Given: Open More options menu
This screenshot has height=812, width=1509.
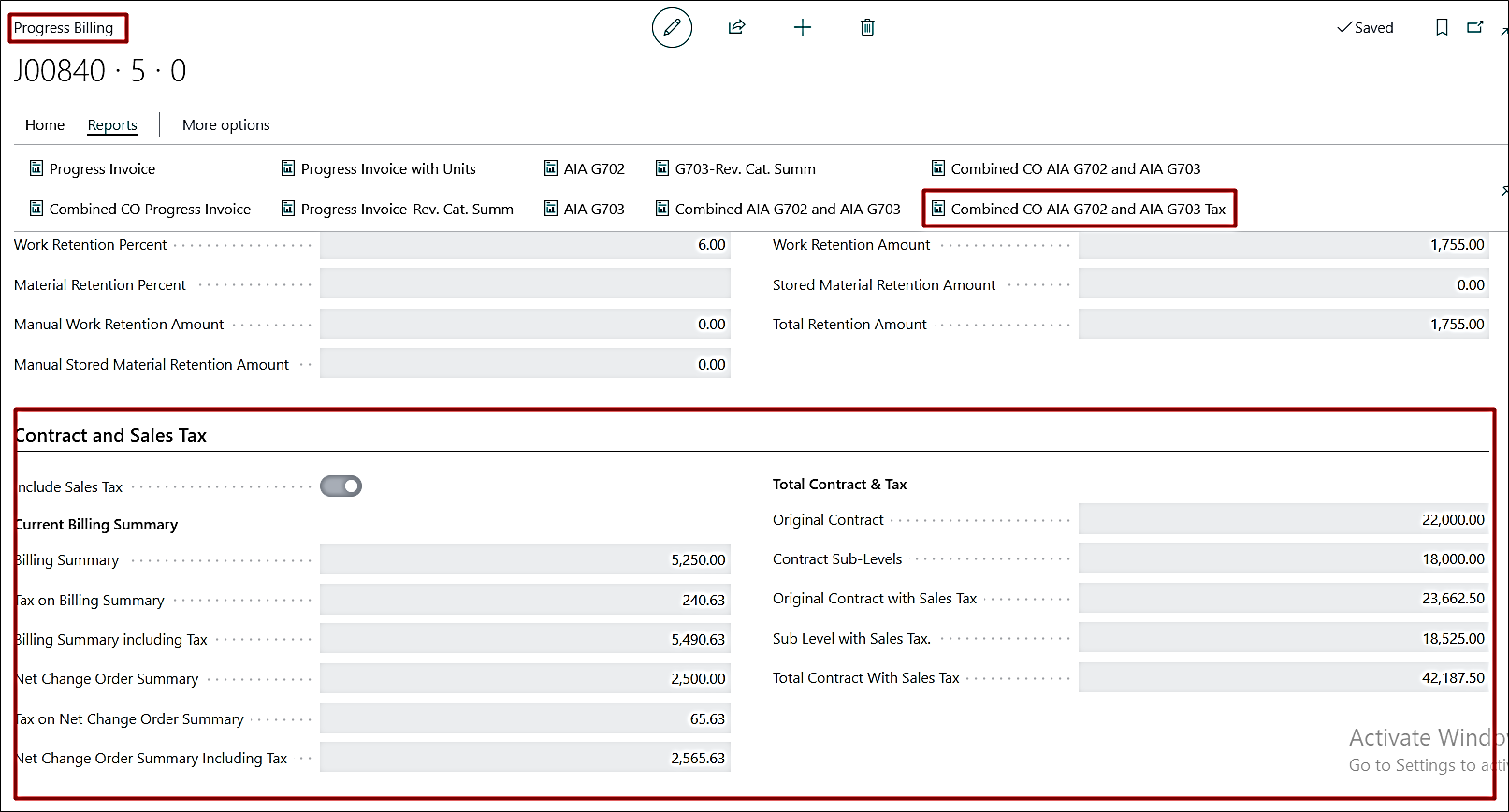Looking at the screenshot, I should pyautogui.click(x=226, y=124).
